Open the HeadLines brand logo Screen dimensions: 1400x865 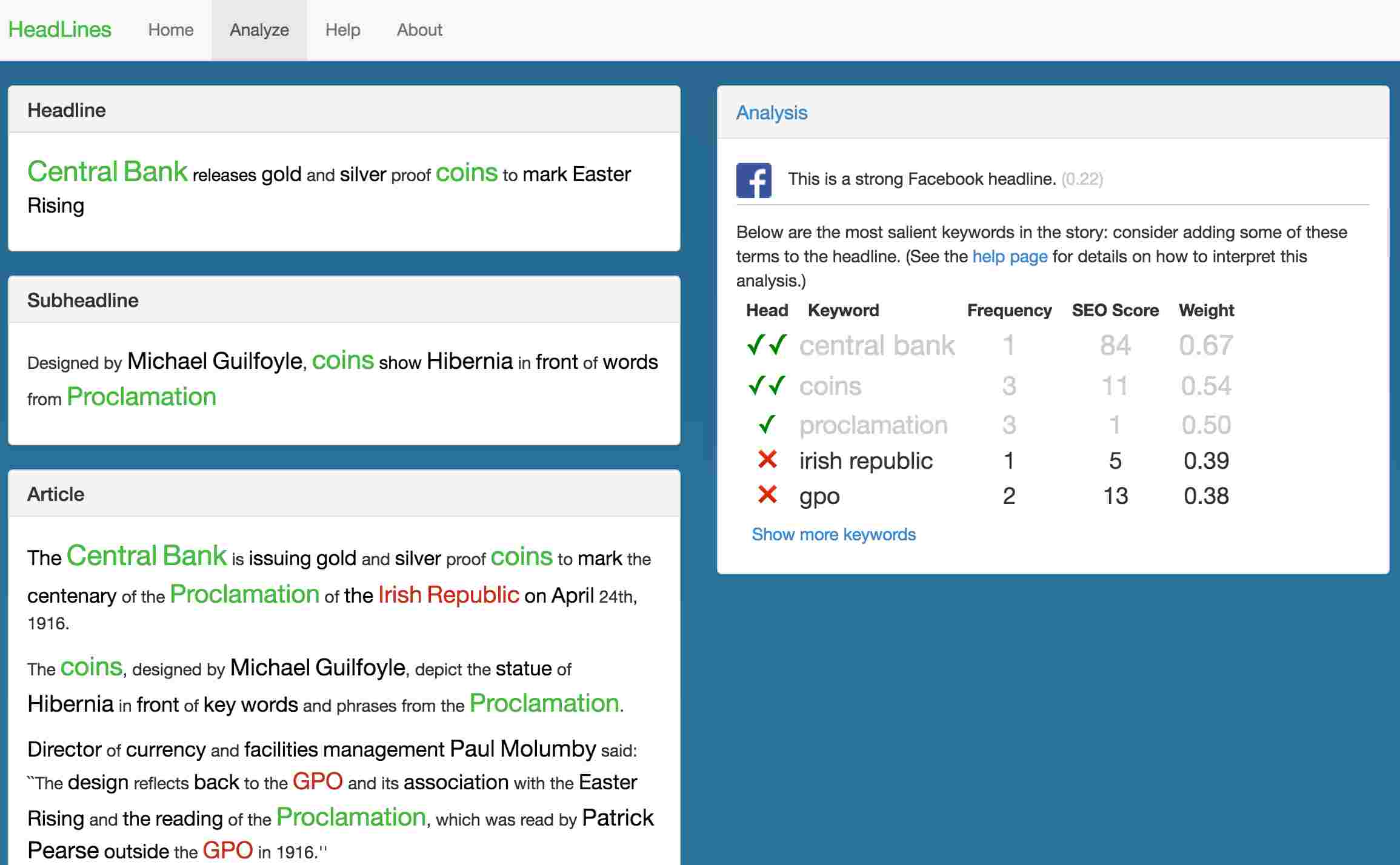point(59,30)
